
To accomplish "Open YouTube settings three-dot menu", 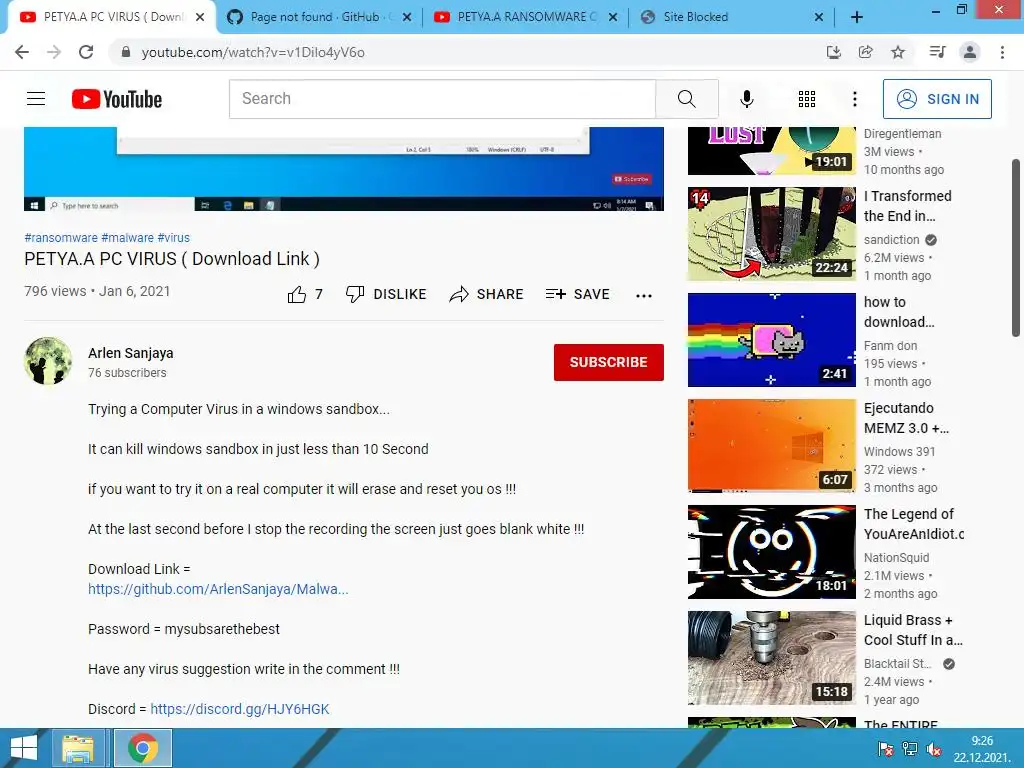I will 854,99.
